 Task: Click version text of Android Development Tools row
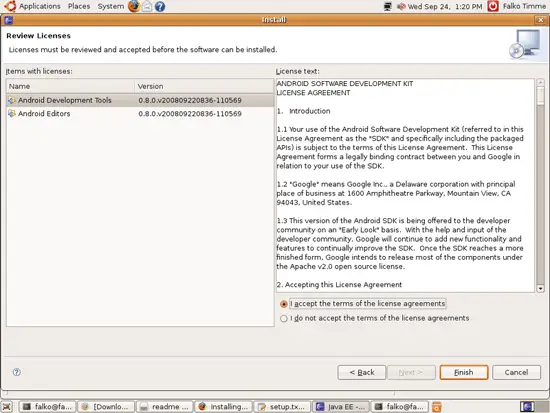click(x=190, y=100)
